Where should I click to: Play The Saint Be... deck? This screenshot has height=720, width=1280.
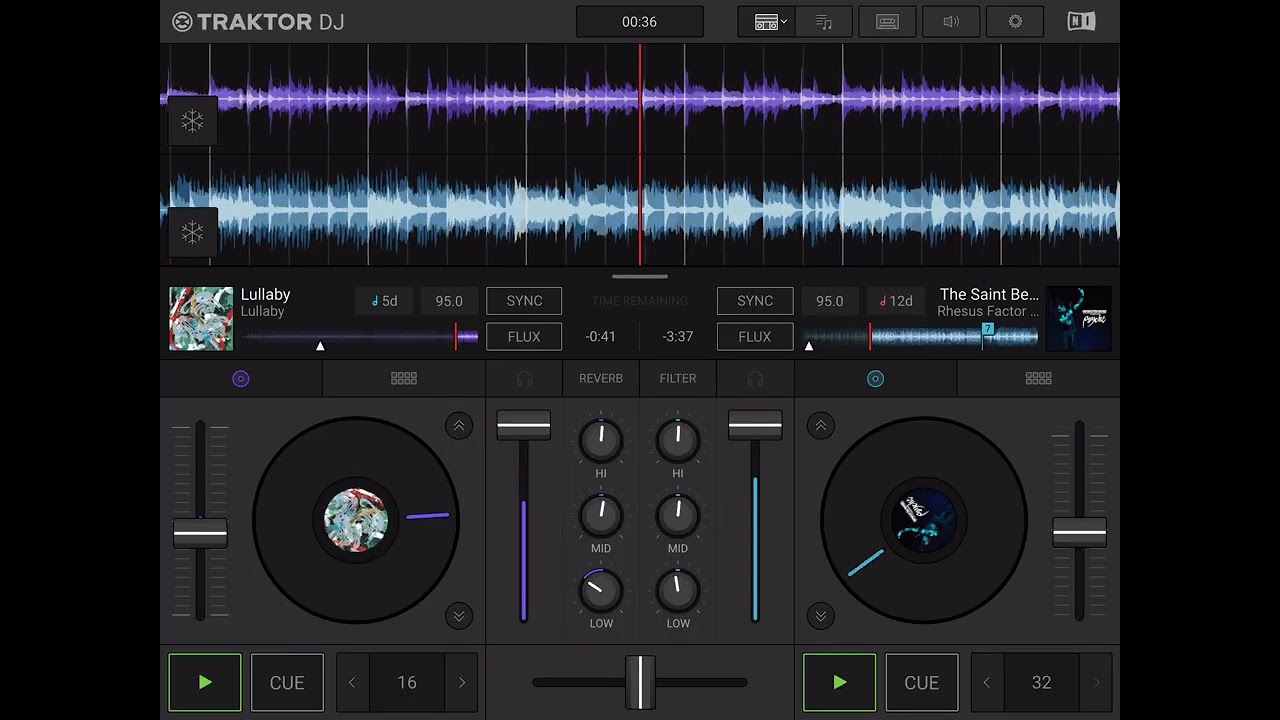840,682
